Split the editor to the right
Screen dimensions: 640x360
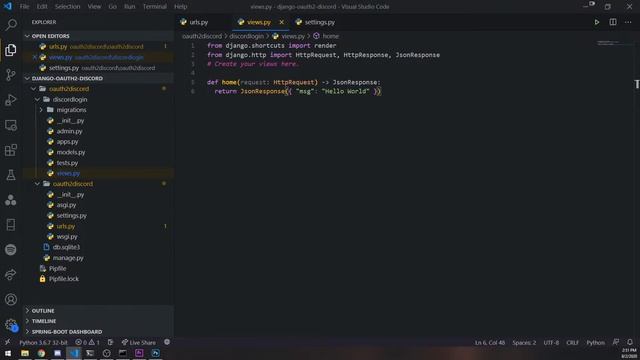[x=613, y=22]
